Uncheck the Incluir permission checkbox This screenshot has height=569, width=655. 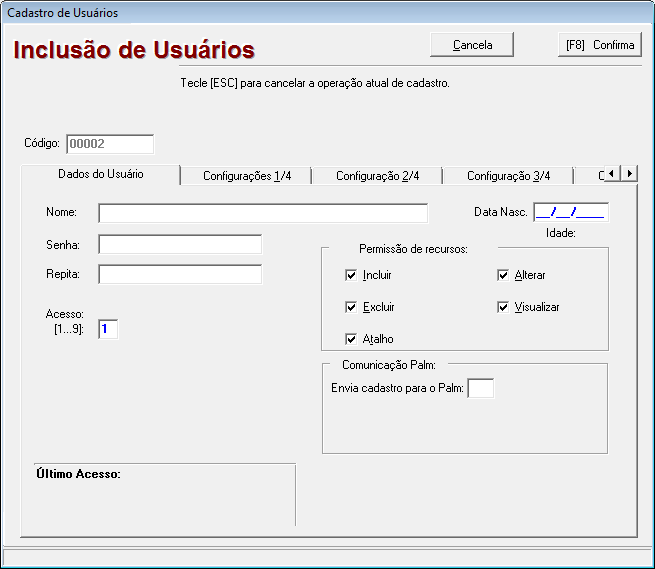coord(351,275)
